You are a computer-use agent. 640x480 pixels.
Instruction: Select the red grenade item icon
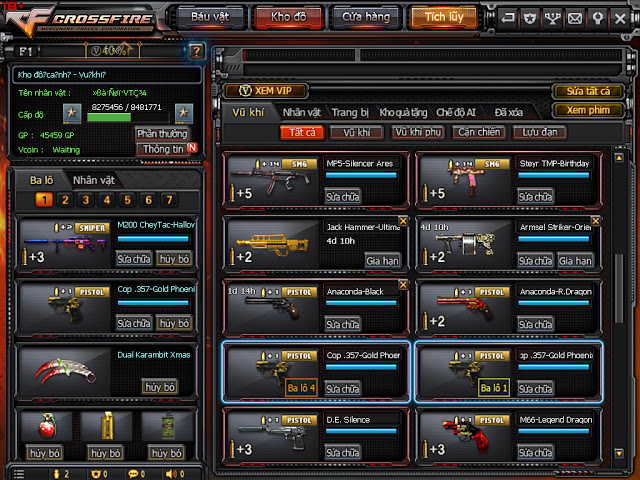(47, 426)
